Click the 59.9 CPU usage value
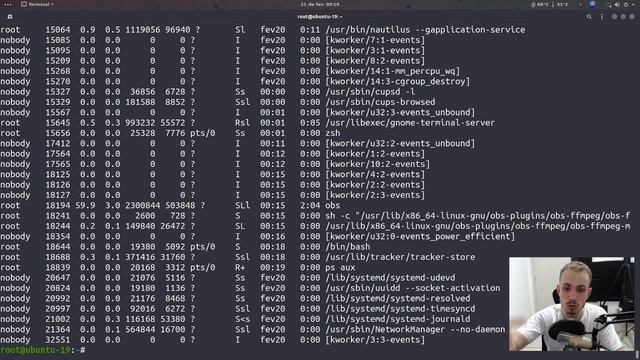 pyautogui.click(x=85, y=205)
